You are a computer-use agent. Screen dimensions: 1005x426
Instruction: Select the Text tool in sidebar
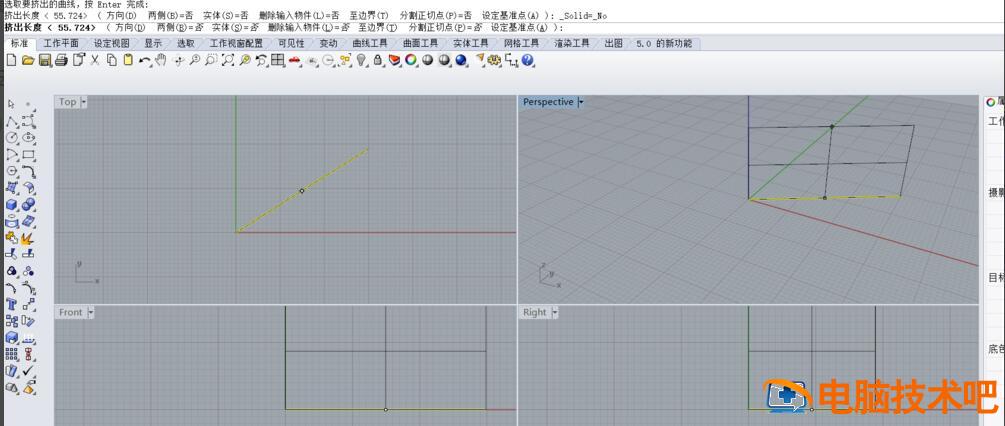pyautogui.click(x=11, y=304)
